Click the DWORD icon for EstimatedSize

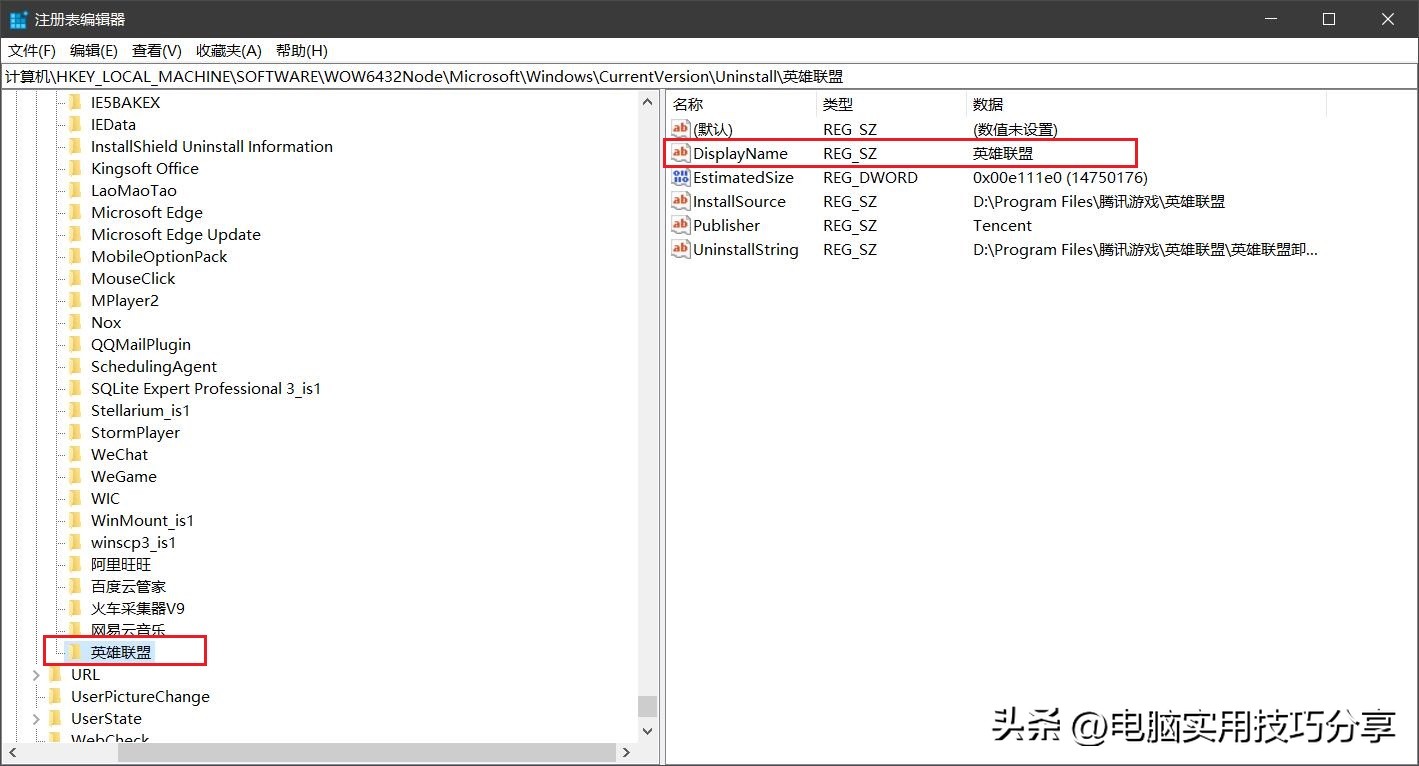click(x=681, y=177)
